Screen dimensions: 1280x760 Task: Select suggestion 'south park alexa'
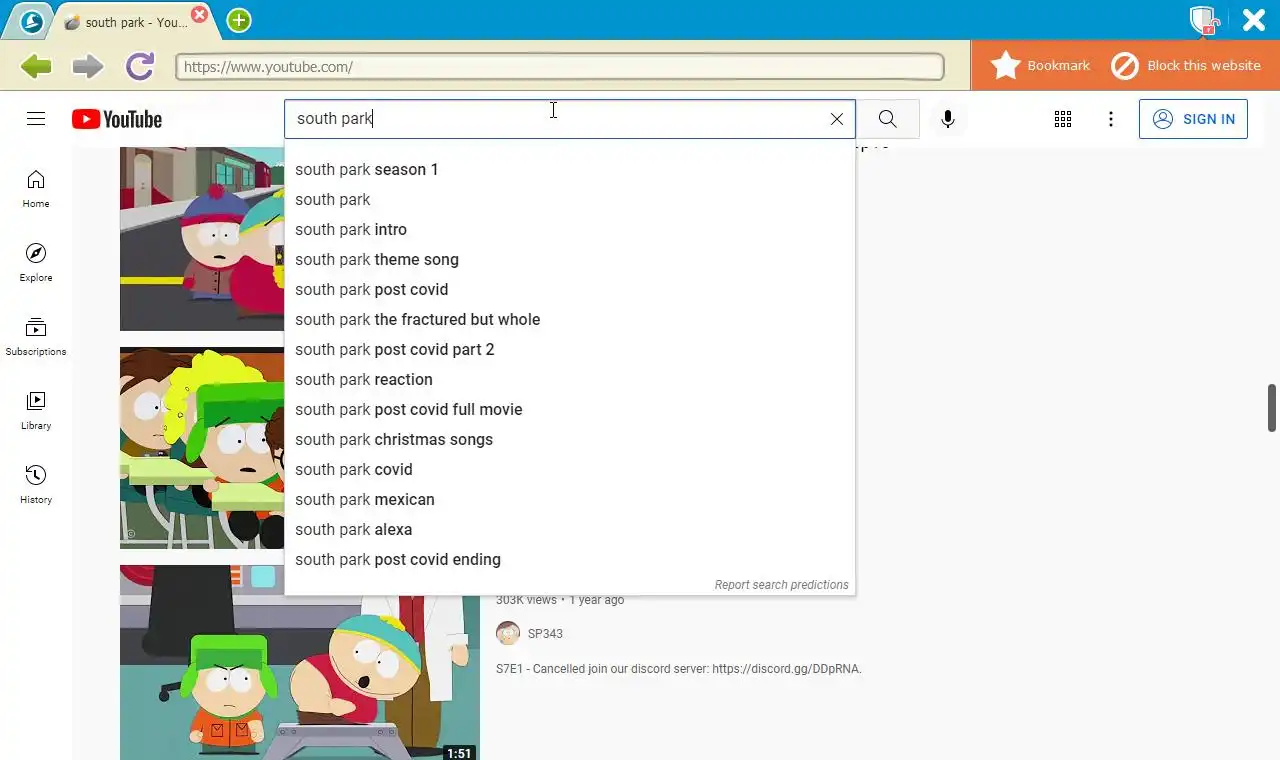pyautogui.click(x=570, y=530)
